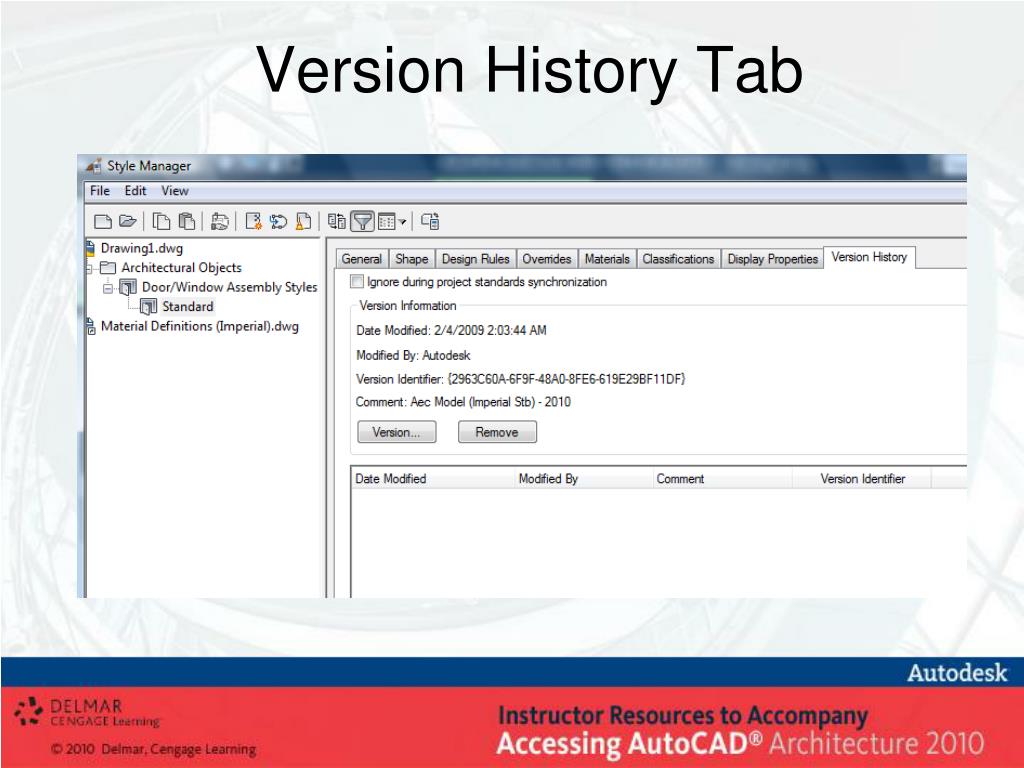Screen dimensions: 1024x768
Task: Switch to the Design Rules tab
Action: point(475,259)
